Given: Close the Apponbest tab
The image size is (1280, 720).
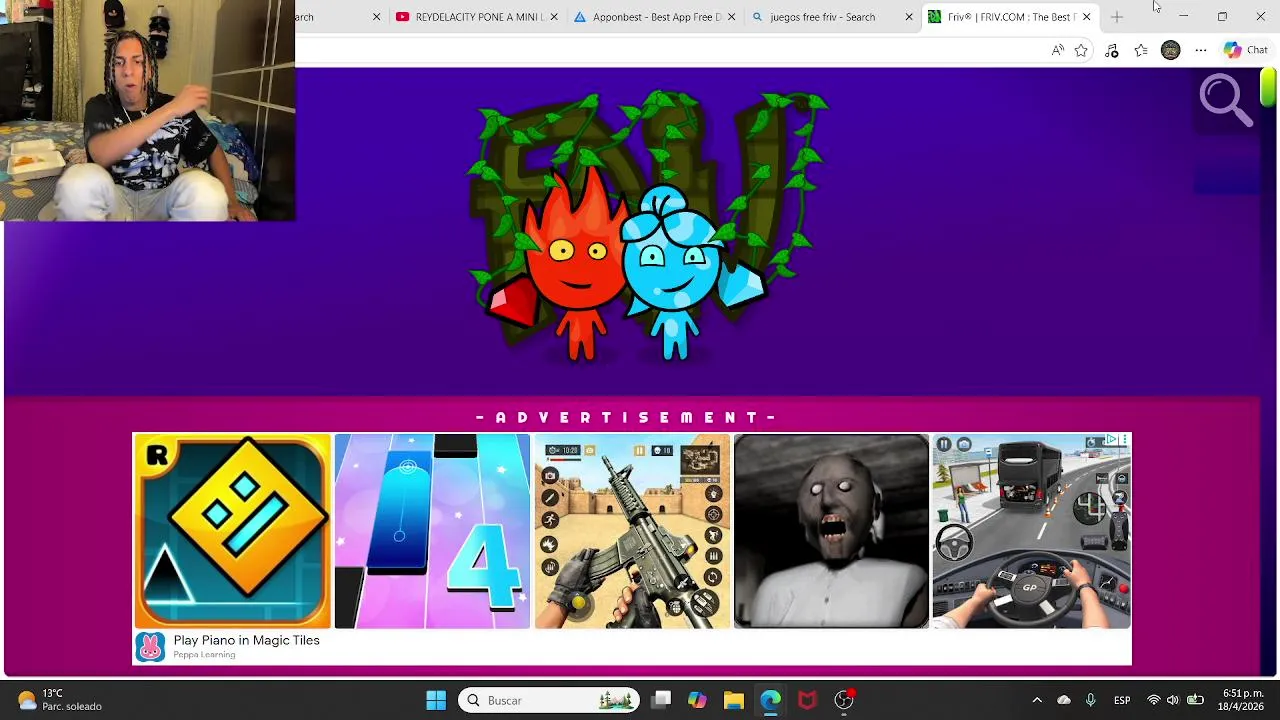Looking at the screenshot, I should pos(732,17).
